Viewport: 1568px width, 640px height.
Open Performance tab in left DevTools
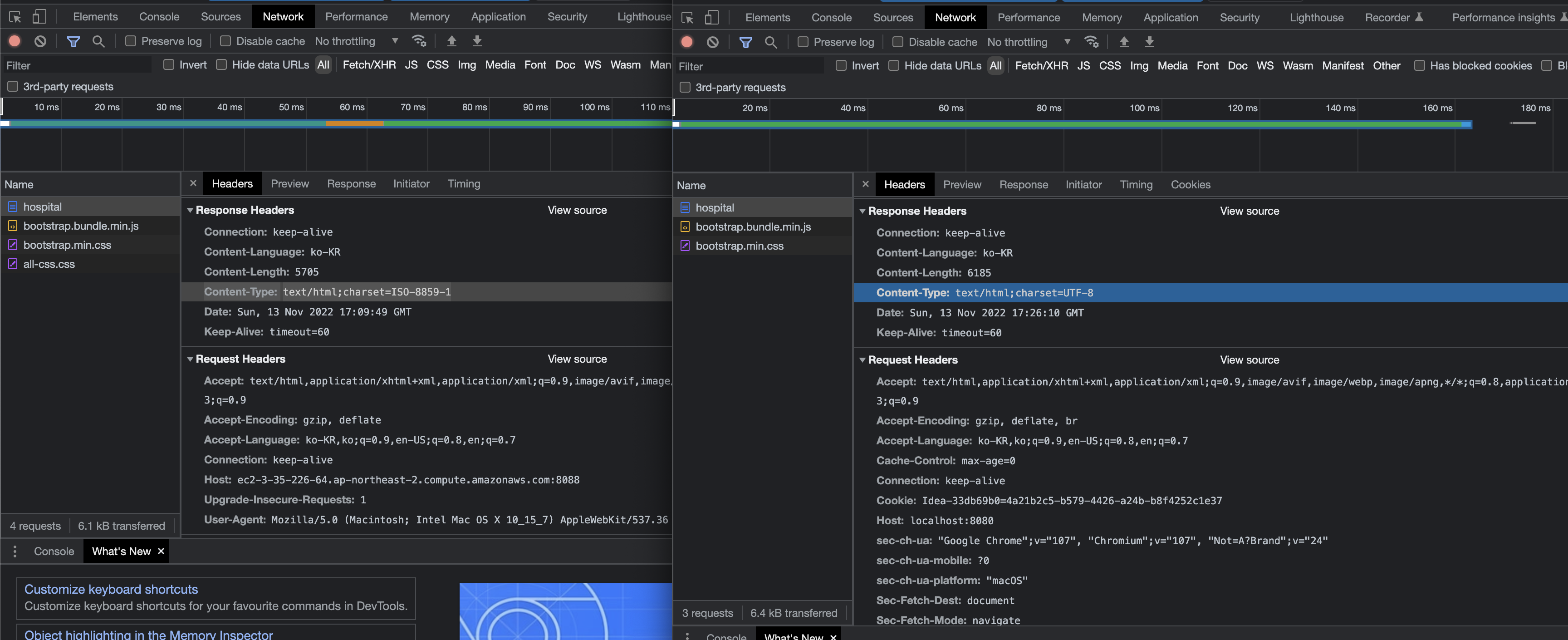tap(356, 16)
